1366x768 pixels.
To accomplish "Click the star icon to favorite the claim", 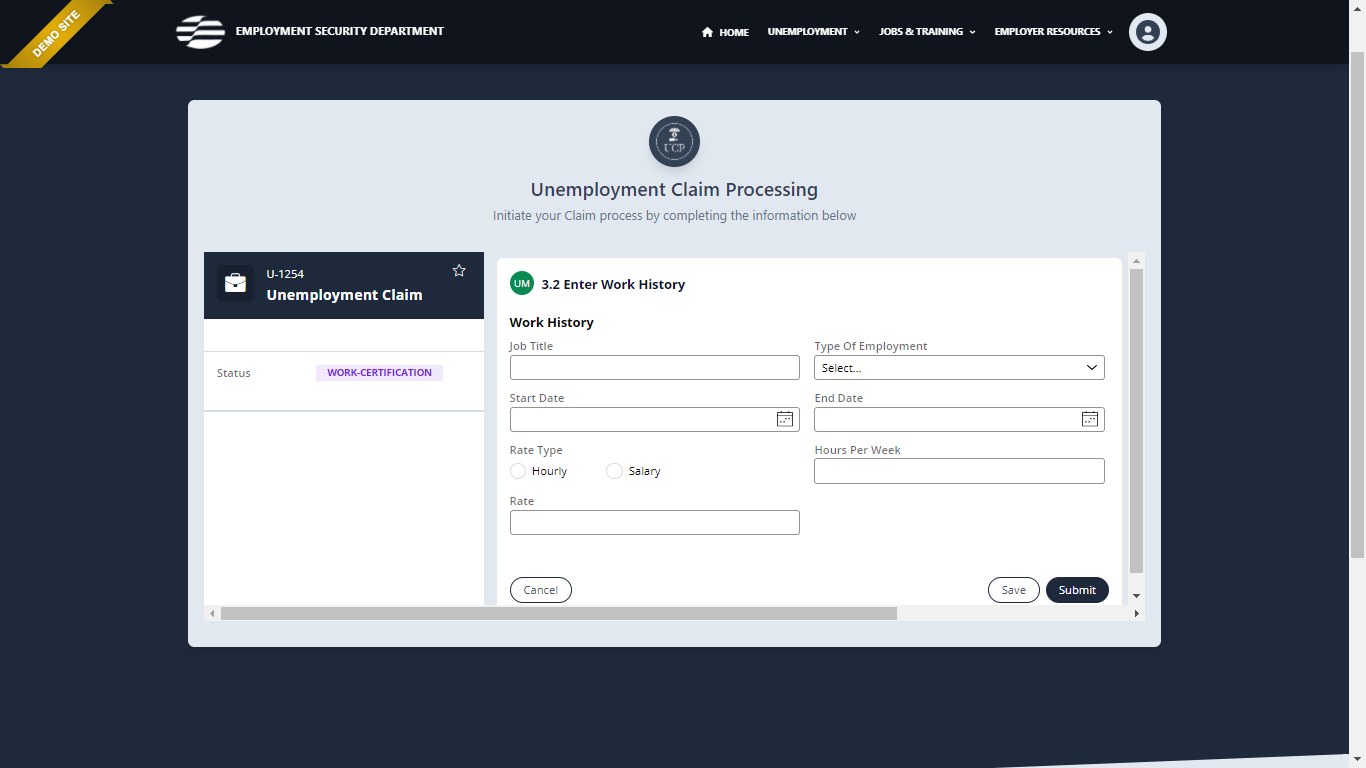I will 459,270.
